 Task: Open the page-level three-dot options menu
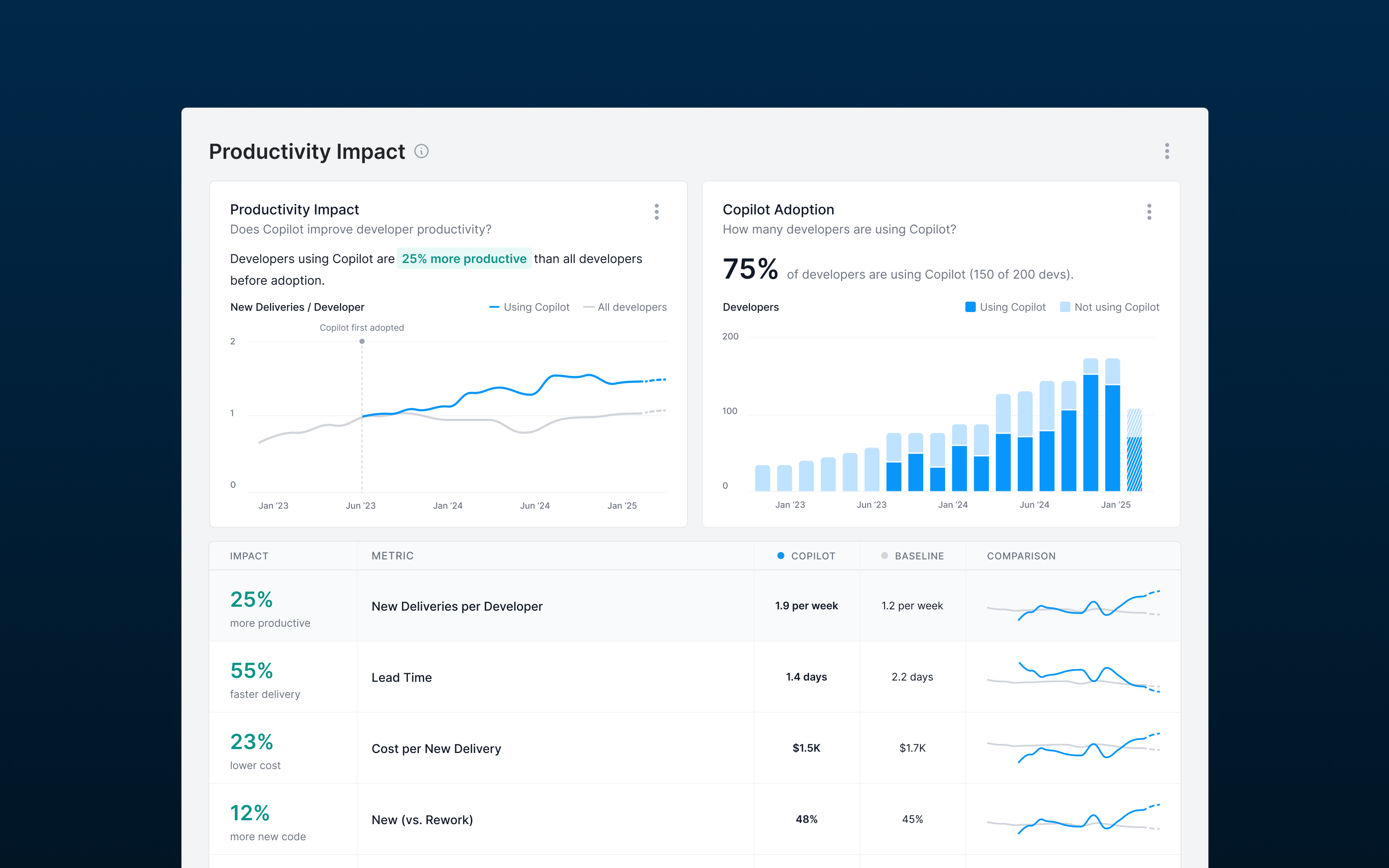point(1166,151)
